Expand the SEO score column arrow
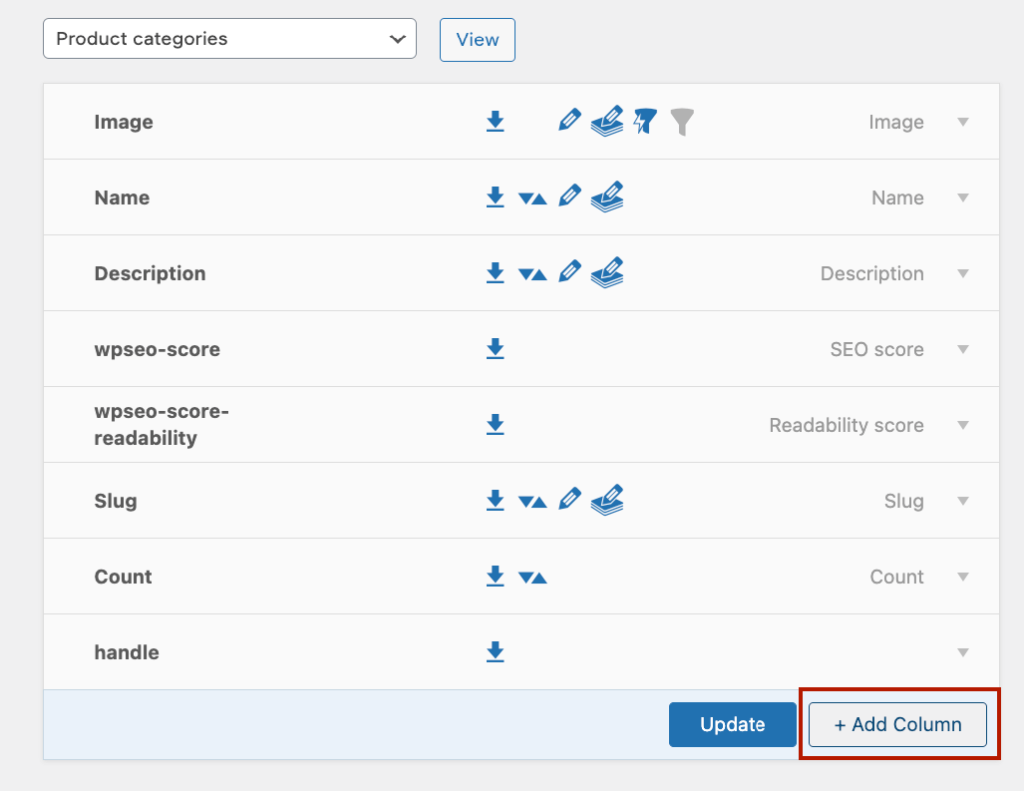Screen dimensions: 1024x791 963,349
